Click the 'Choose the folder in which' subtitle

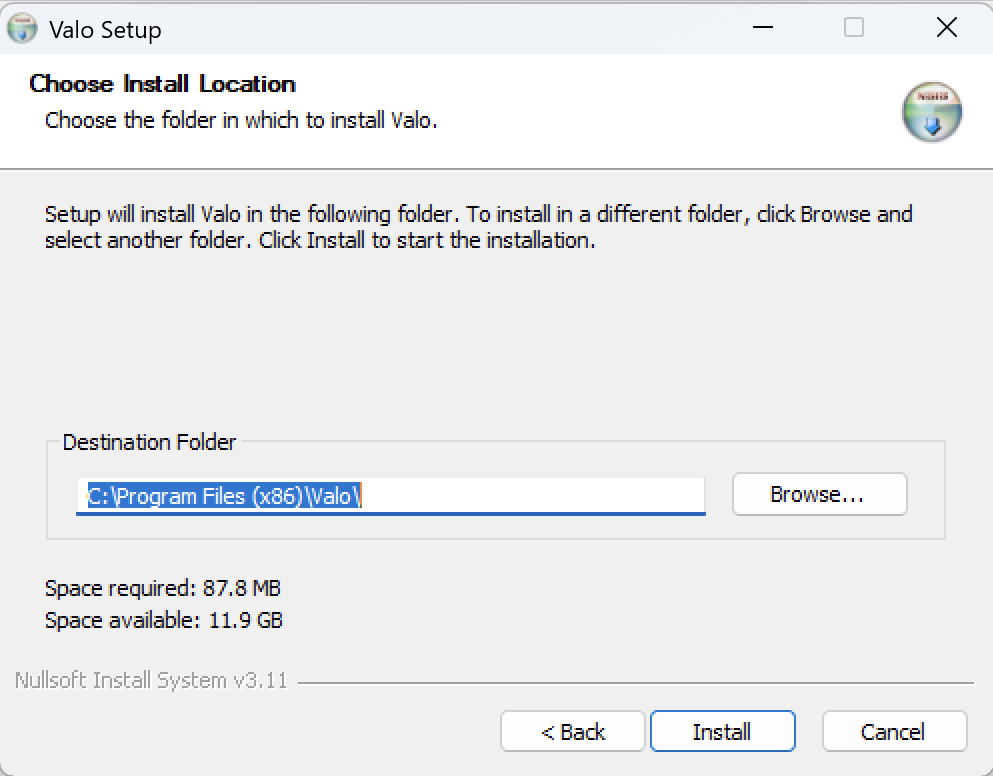click(241, 121)
